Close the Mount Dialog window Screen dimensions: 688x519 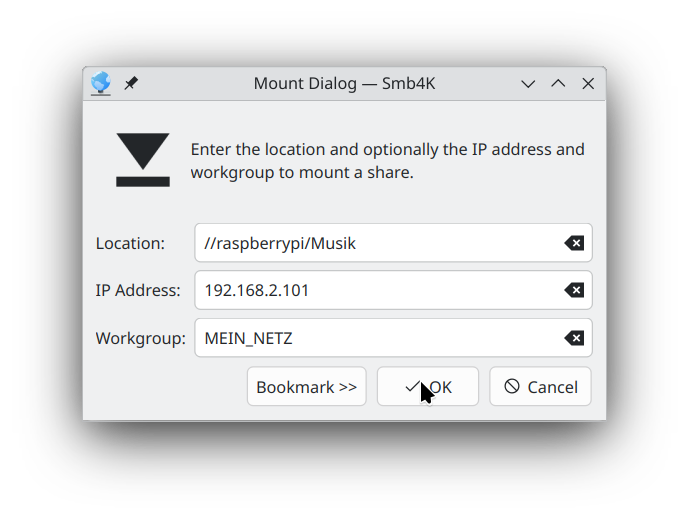pyautogui.click(x=588, y=84)
